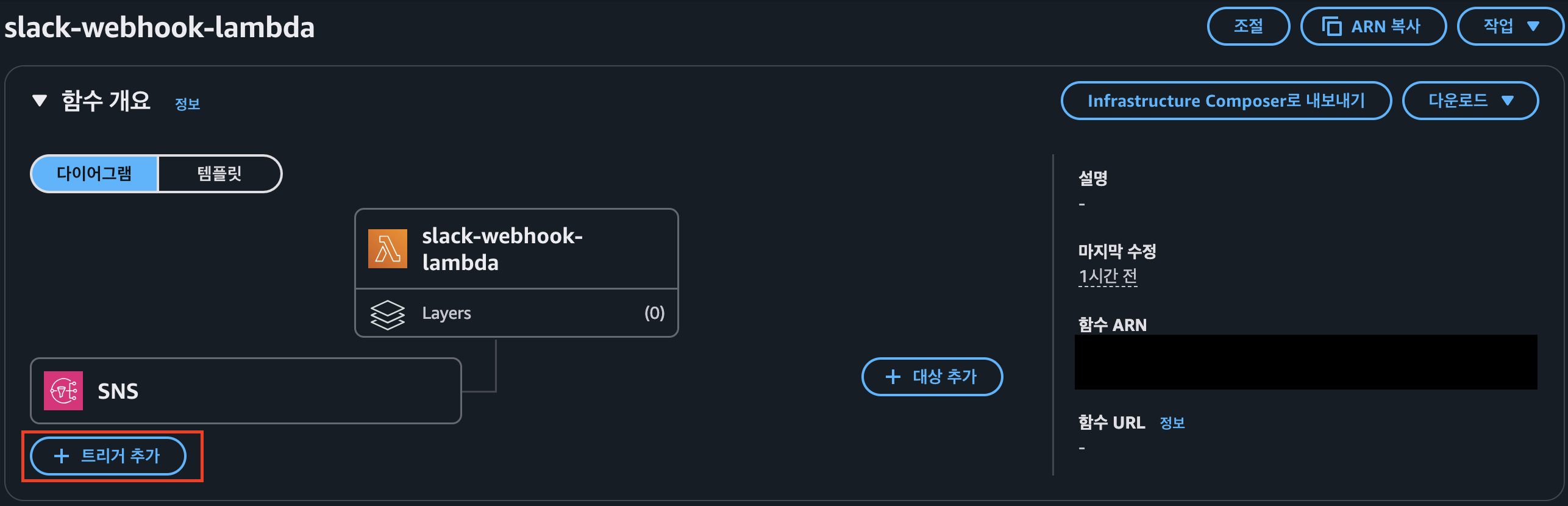
Task: Click the copy icon in ARN 복사
Action: pyautogui.click(x=1331, y=27)
